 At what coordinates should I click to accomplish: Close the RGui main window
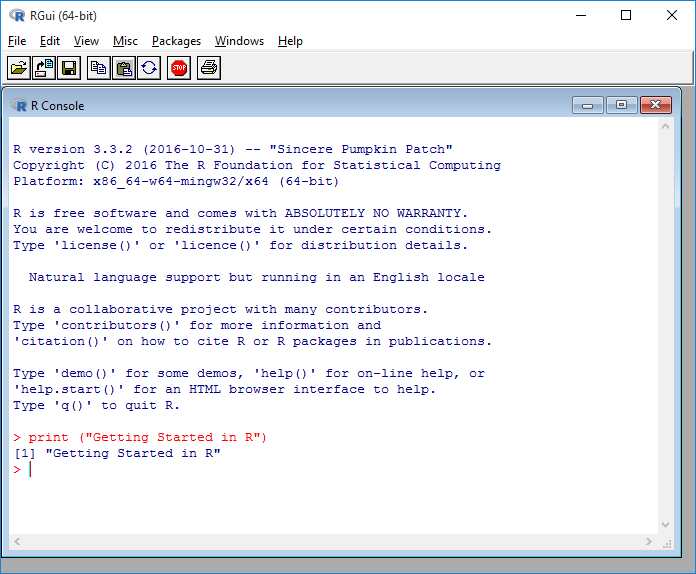(x=672, y=16)
